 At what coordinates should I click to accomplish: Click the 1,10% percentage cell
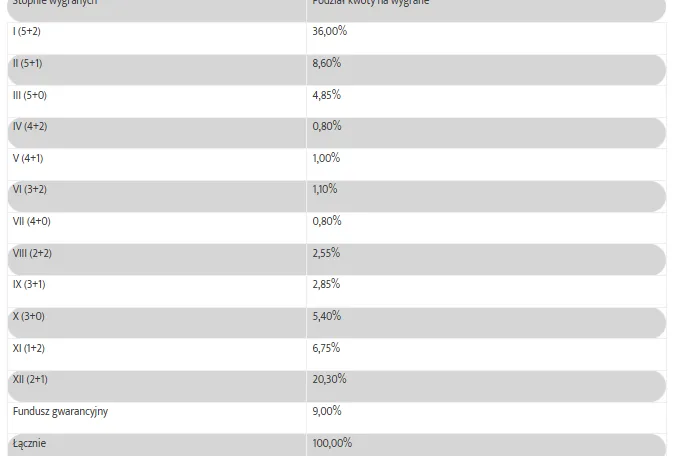[x=326, y=190]
